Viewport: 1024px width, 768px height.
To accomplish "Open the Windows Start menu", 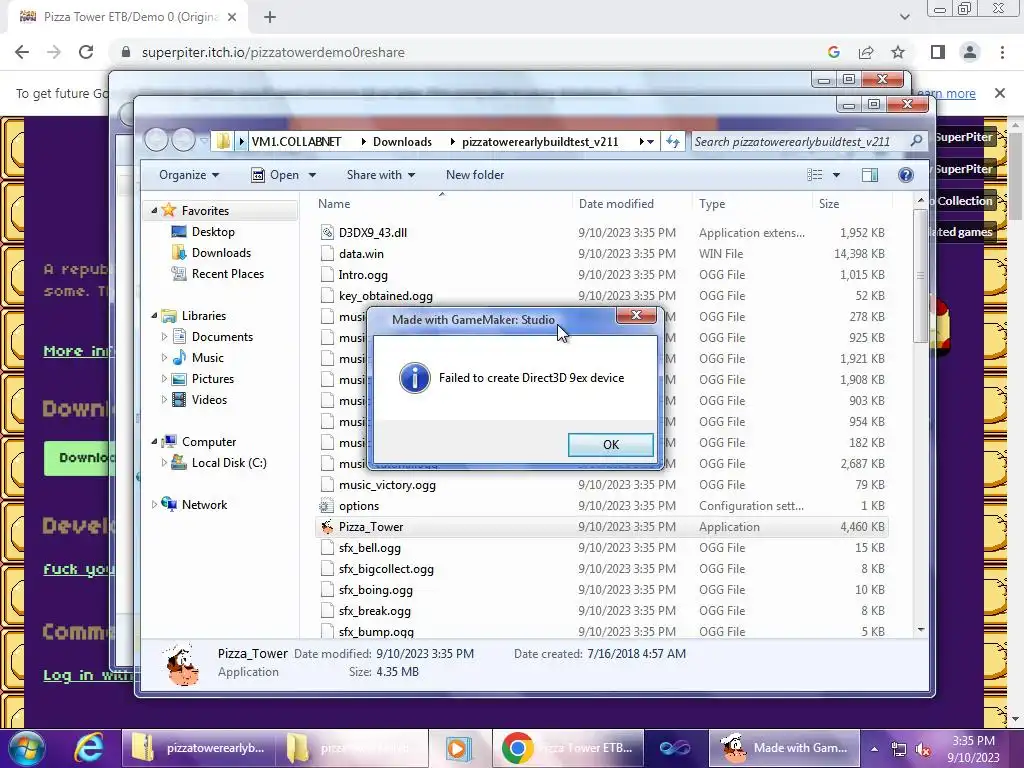I will 27,748.
